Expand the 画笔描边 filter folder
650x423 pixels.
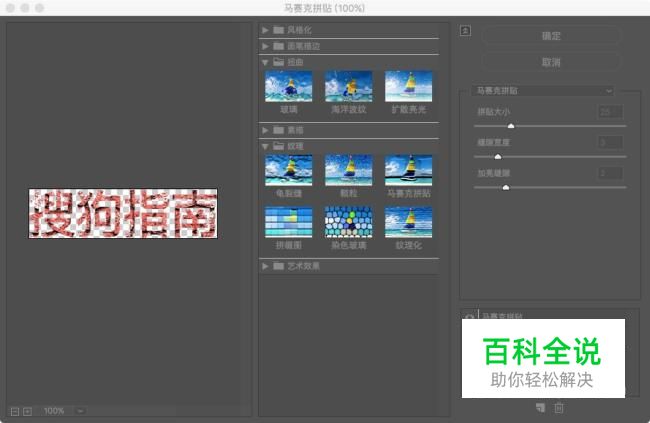coord(265,46)
